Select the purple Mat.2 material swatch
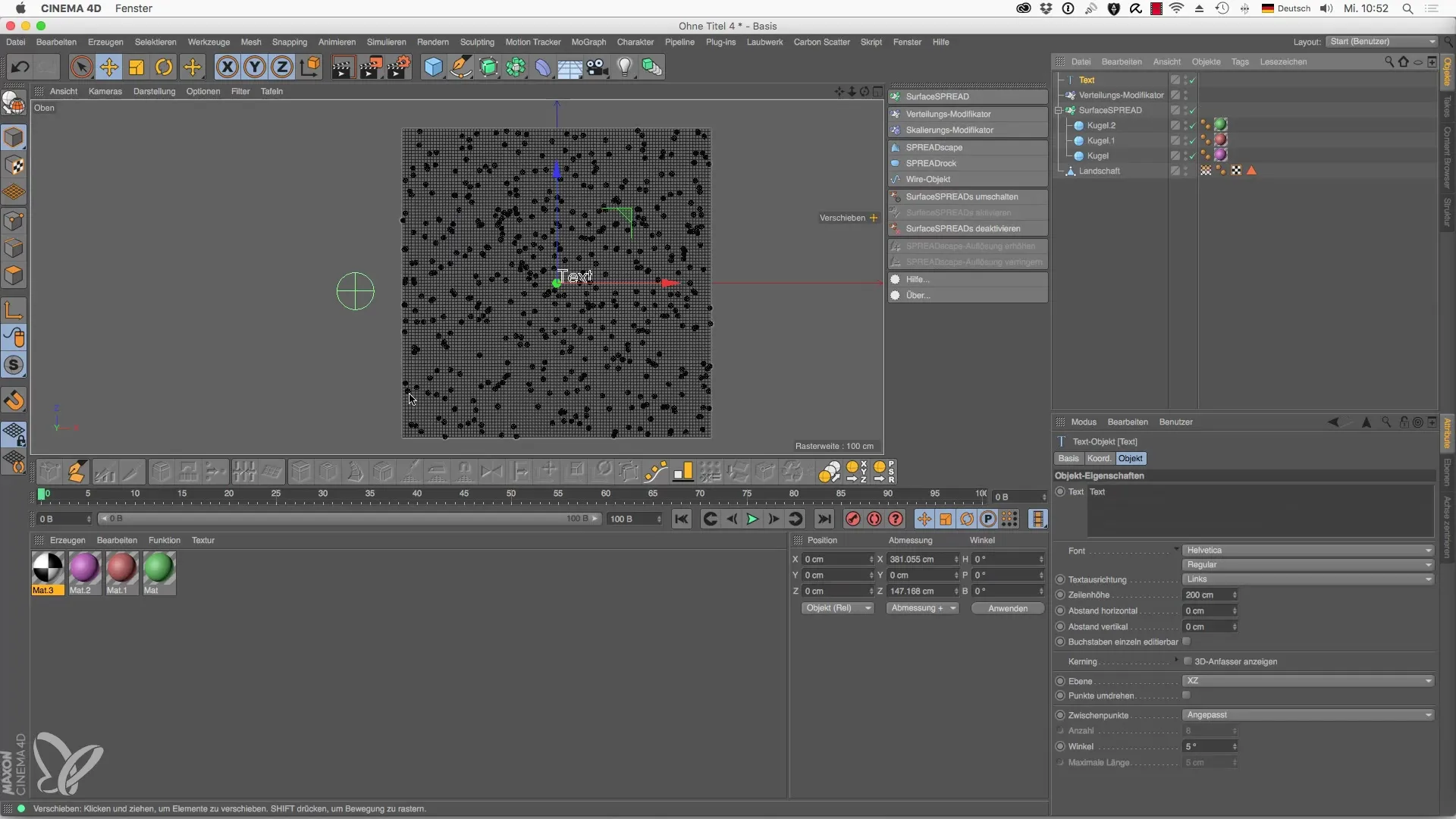 coord(83,569)
